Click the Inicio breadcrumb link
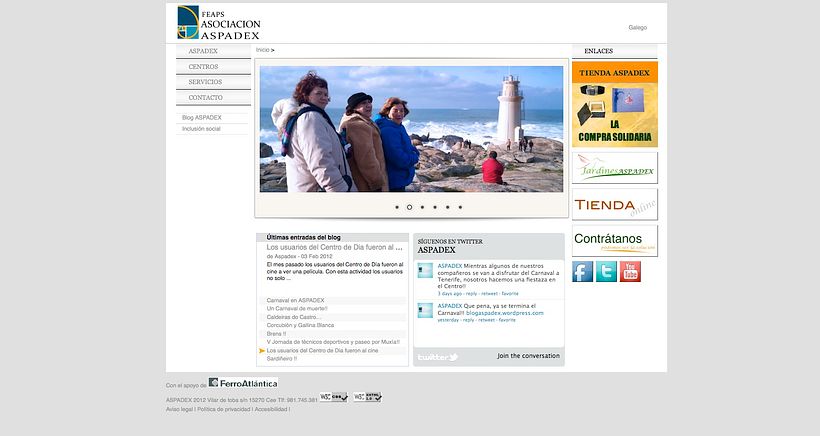This screenshot has width=820, height=436. (x=263, y=50)
